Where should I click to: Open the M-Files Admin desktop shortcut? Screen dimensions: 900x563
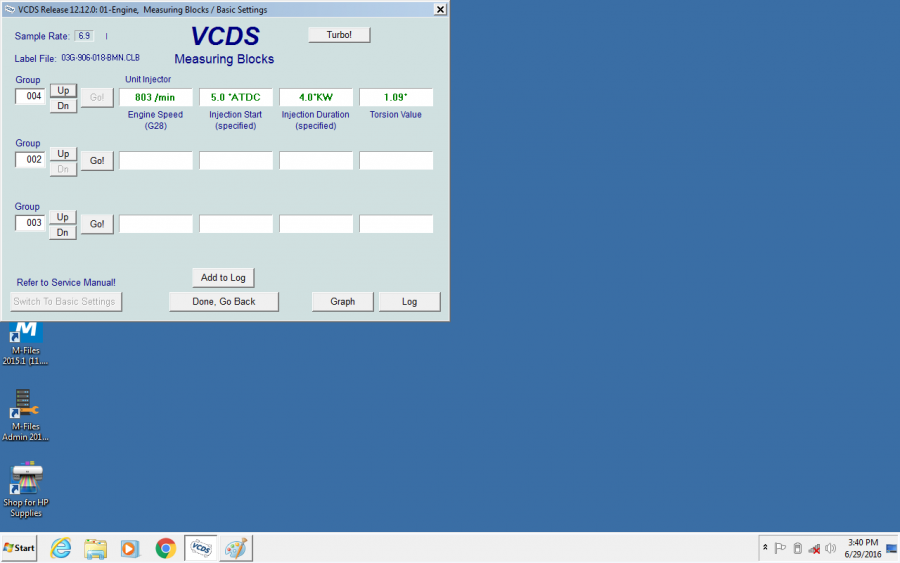26,410
